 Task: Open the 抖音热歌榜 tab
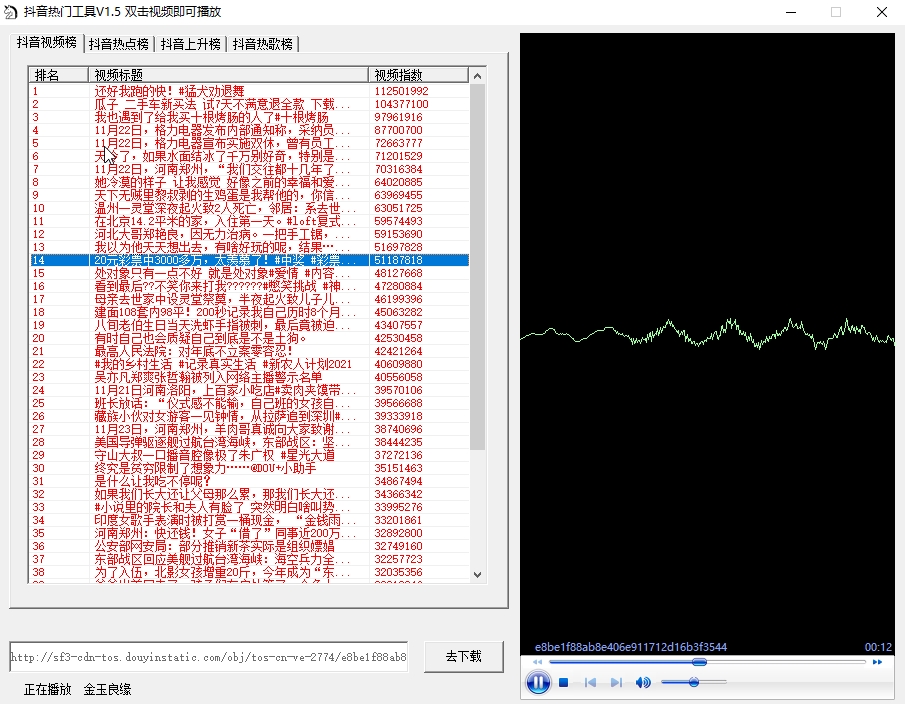coord(263,44)
